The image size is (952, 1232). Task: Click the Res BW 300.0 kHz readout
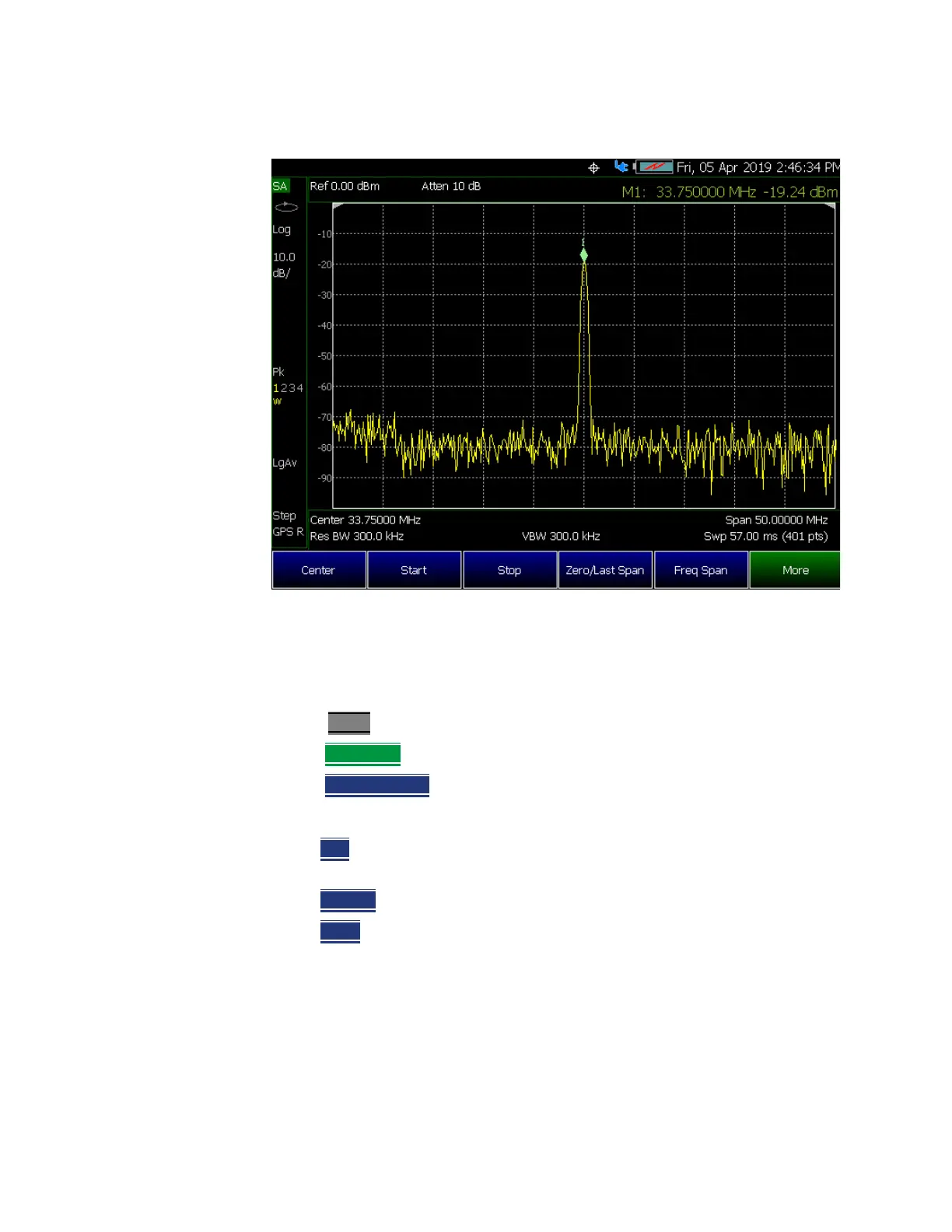point(357,536)
